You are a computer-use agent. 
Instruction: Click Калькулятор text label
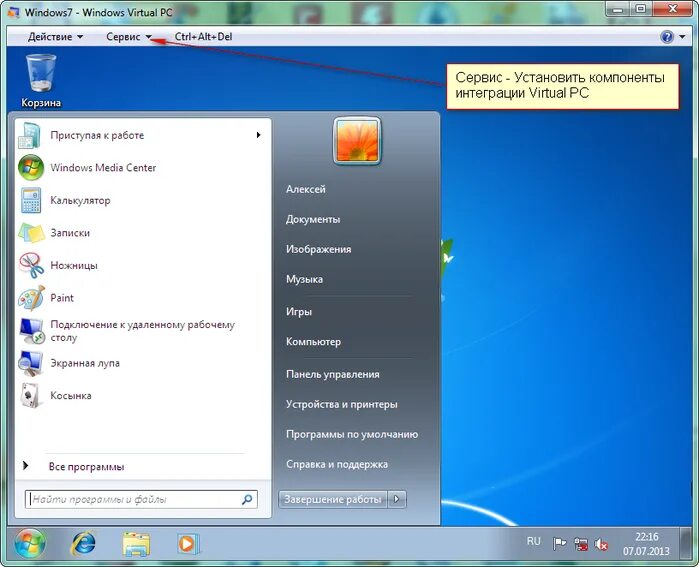(80, 200)
